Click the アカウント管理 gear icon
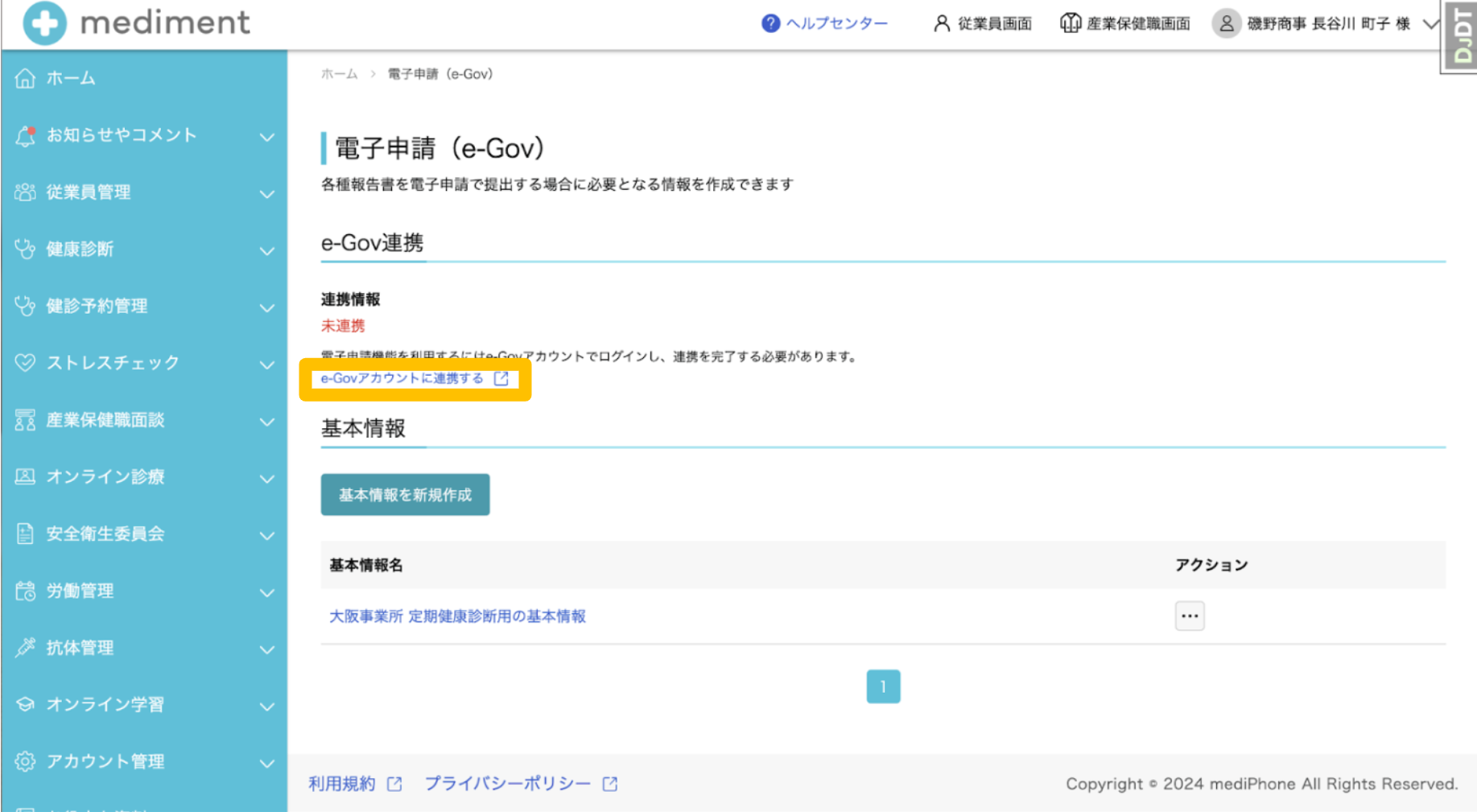1477x812 pixels. [x=25, y=761]
